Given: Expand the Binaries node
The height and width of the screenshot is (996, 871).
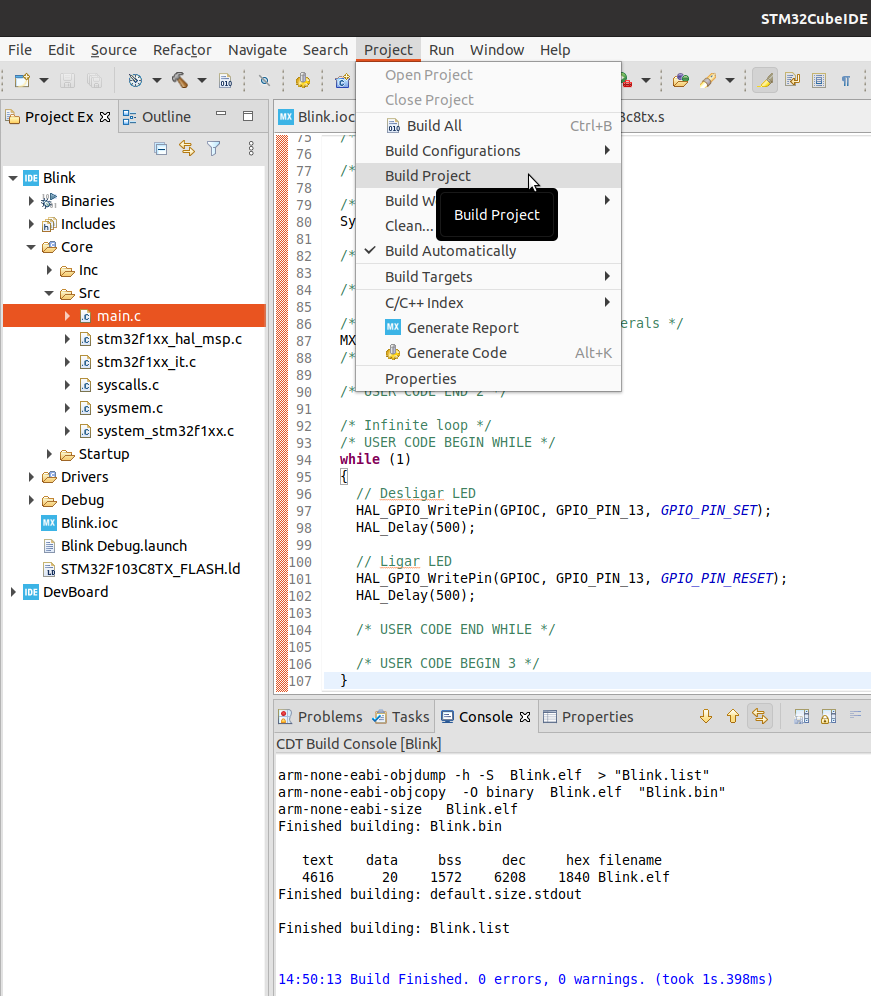Looking at the screenshot, I should (30, 201).
